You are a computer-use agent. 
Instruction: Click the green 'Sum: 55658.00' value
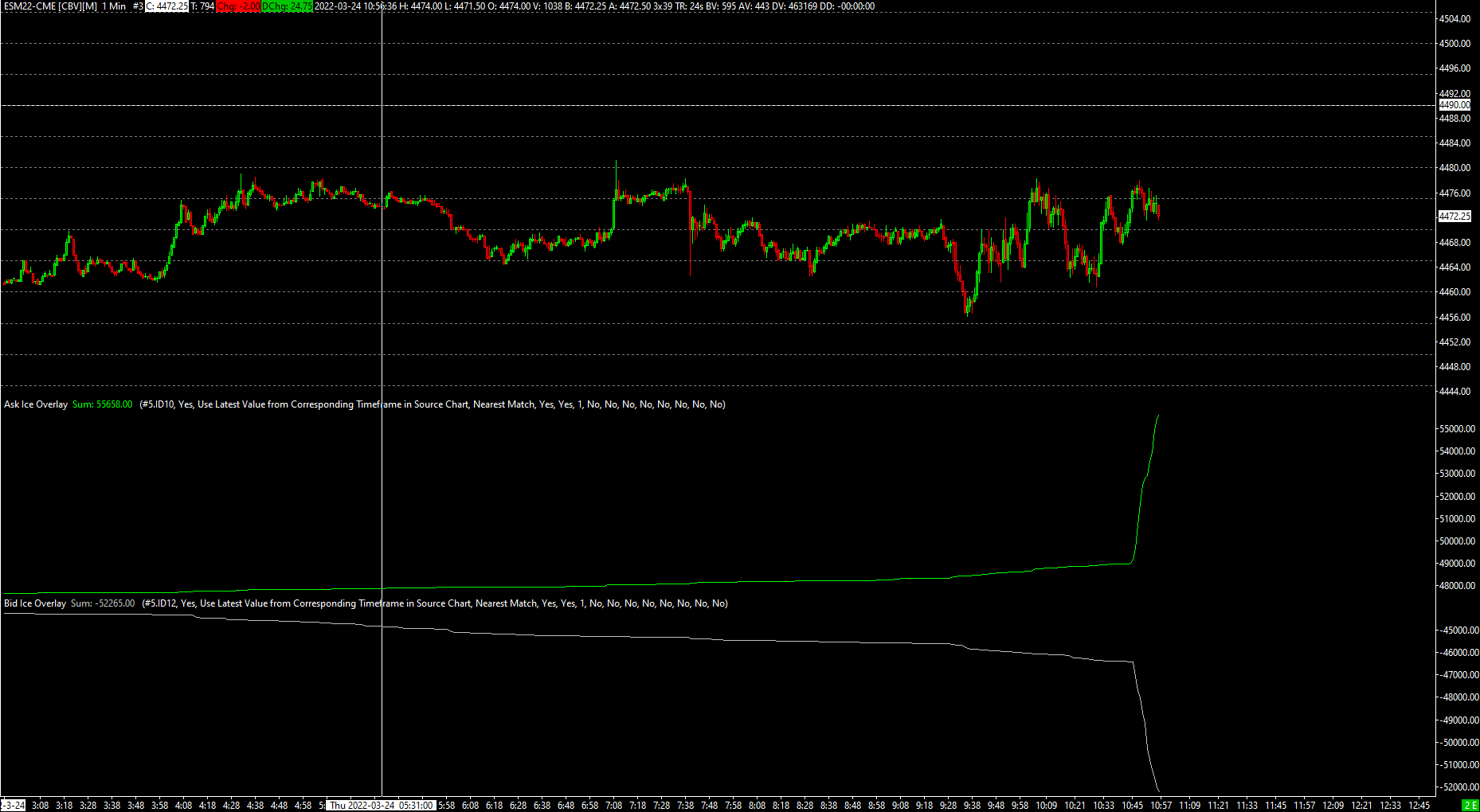click(x=102, y=404)
